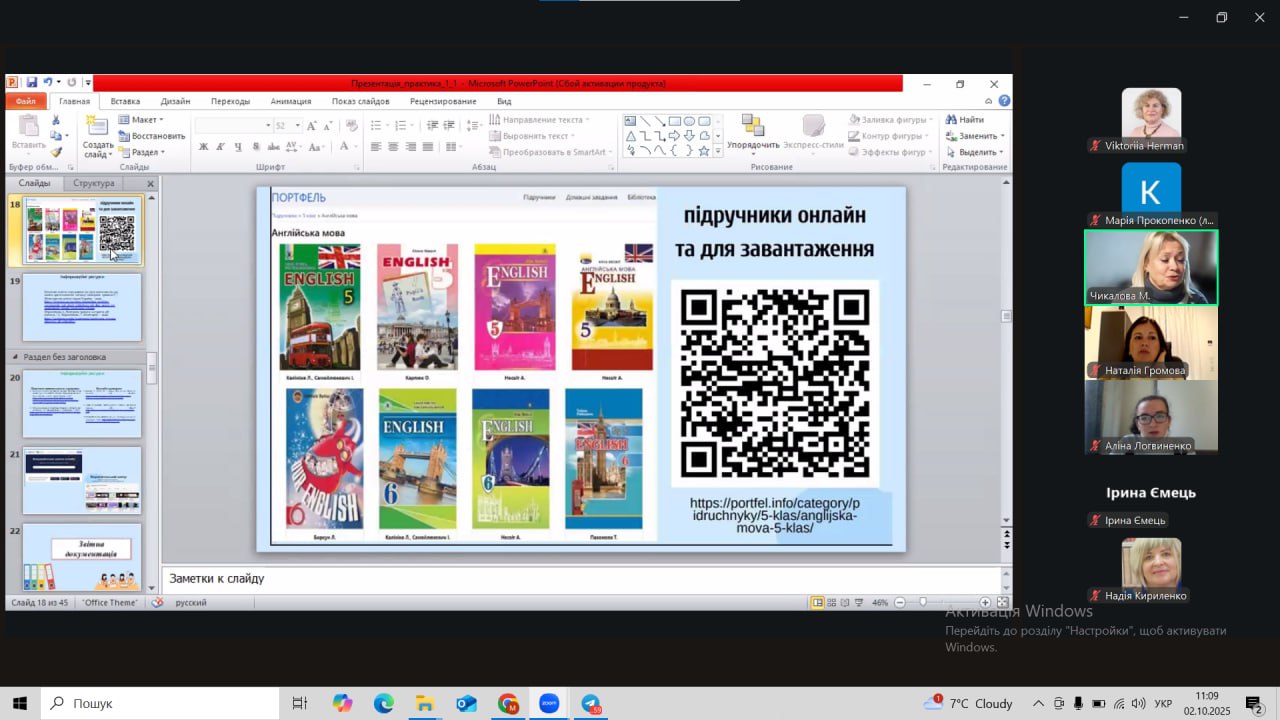
Task: Expand the Раздел section dropdown
Action: [141, 152]
